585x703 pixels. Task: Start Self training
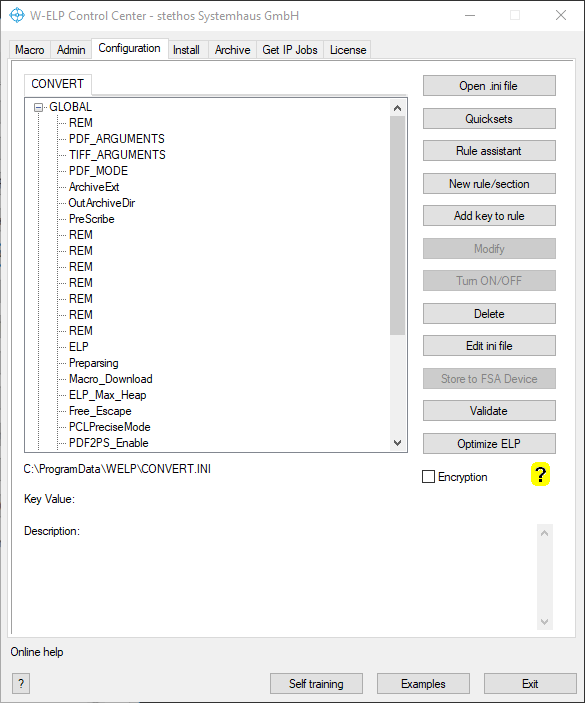pyautogui.click(x=316, y=684)
